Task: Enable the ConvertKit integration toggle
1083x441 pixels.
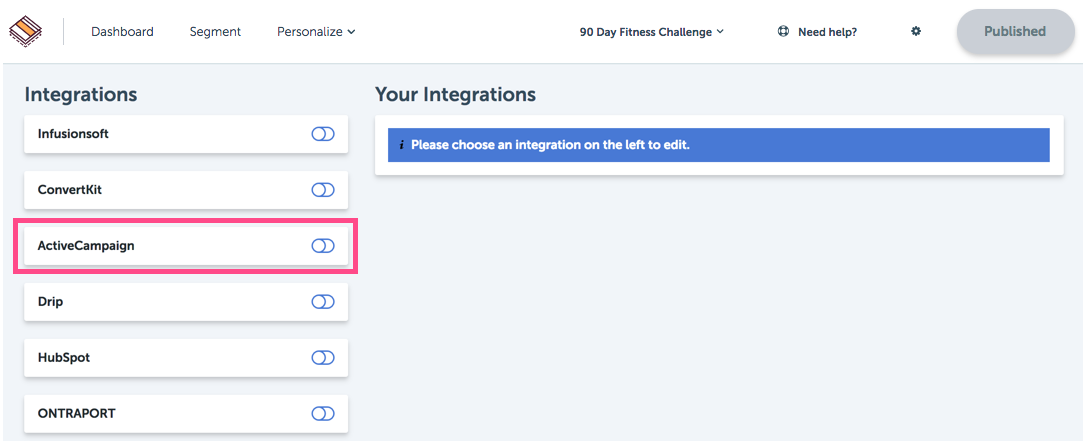Action: click(x=323, y=190)
